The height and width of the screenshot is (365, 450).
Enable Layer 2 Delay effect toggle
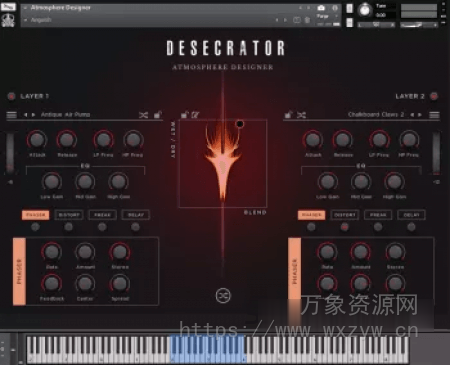click(x=411, y=227)
